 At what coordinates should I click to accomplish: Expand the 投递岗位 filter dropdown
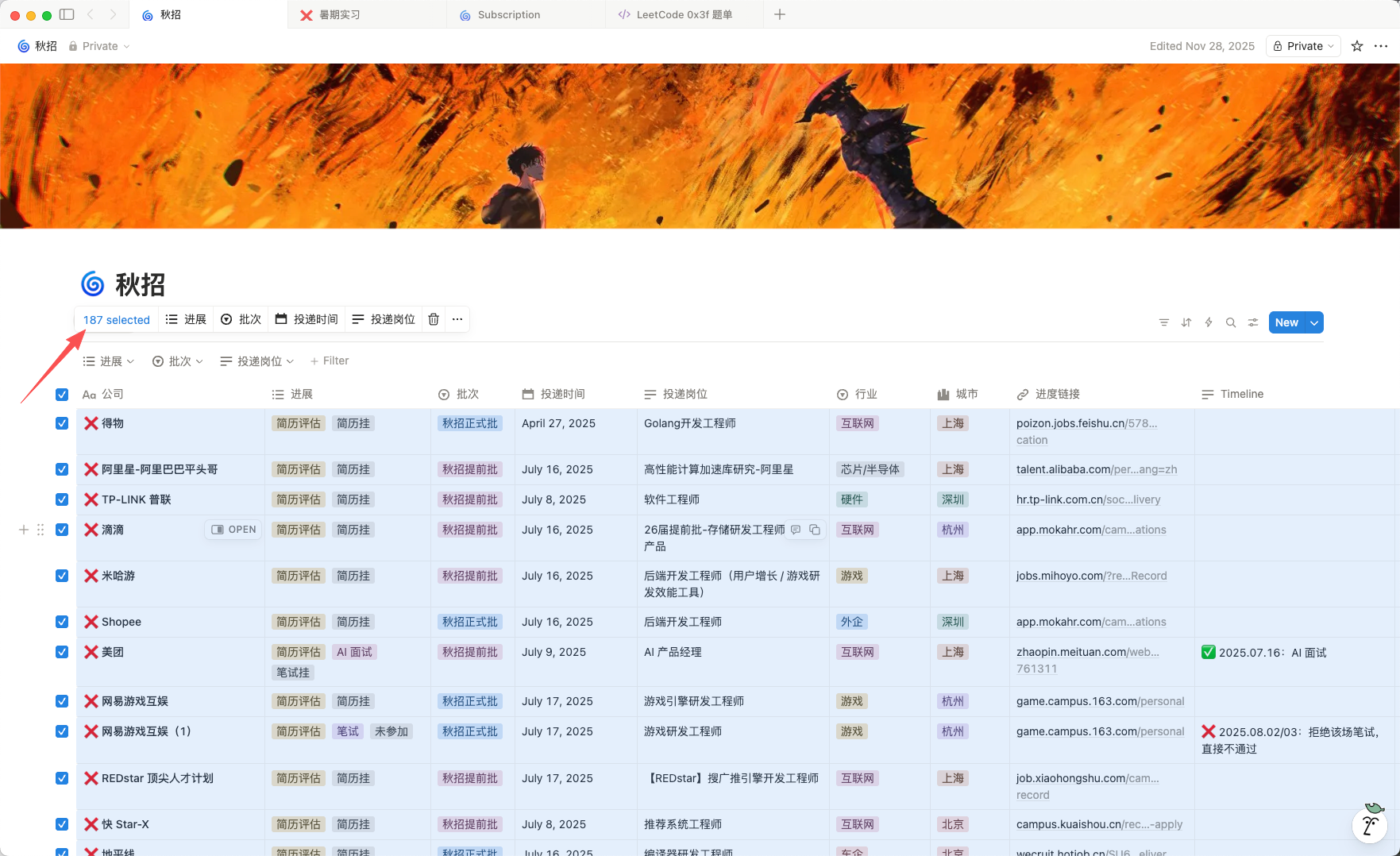(x=257, y=361)
